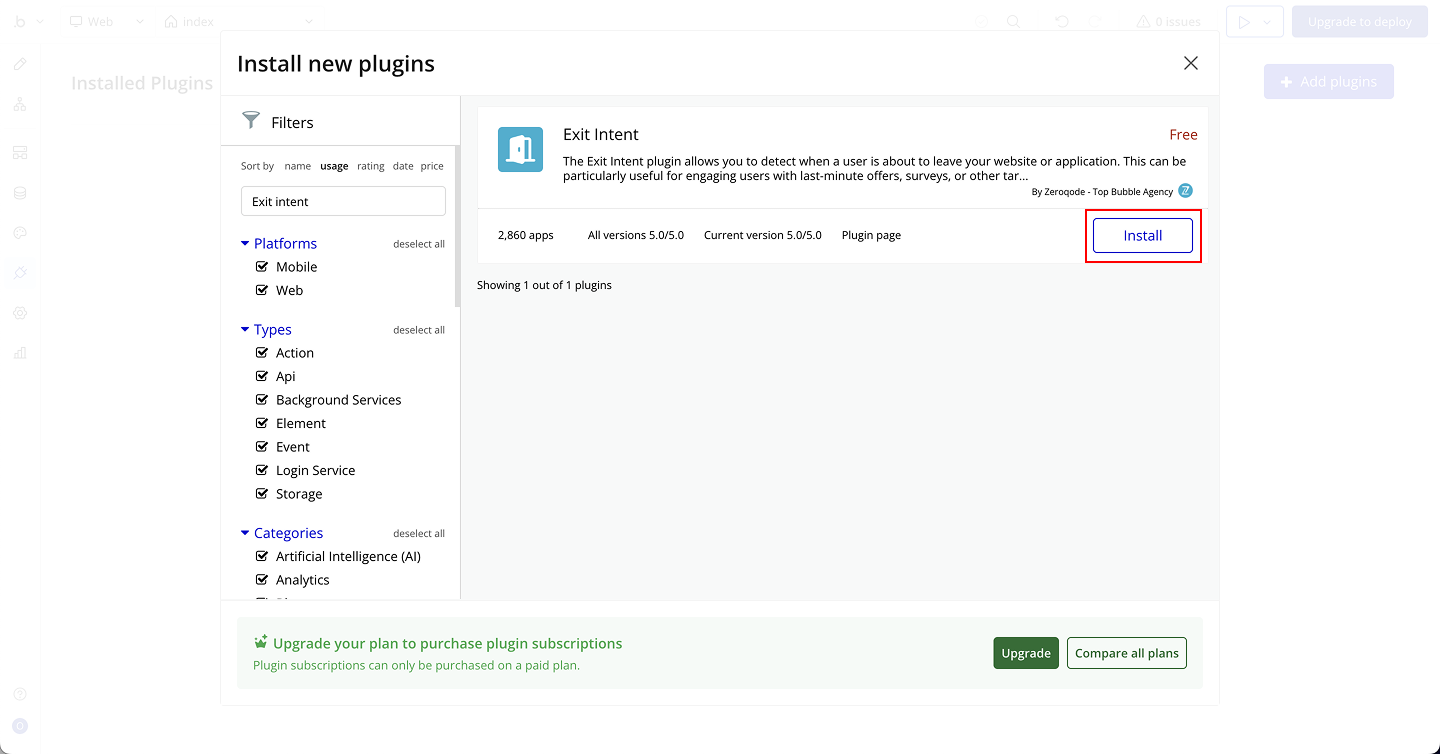
Task: Open the Logs bar chart icon
Action: coord(20,353)
